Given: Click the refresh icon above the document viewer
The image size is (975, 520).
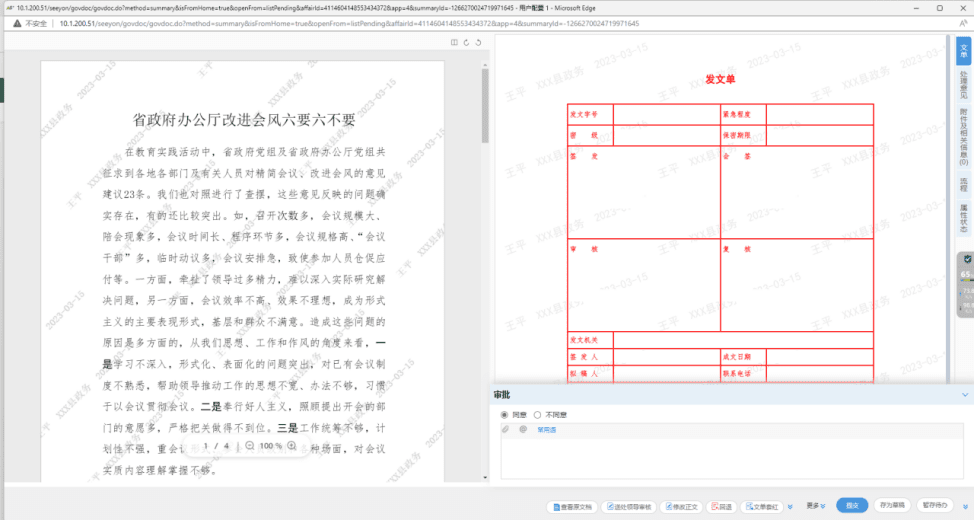Looking at the screenshot, I should [x=466, y=42].
